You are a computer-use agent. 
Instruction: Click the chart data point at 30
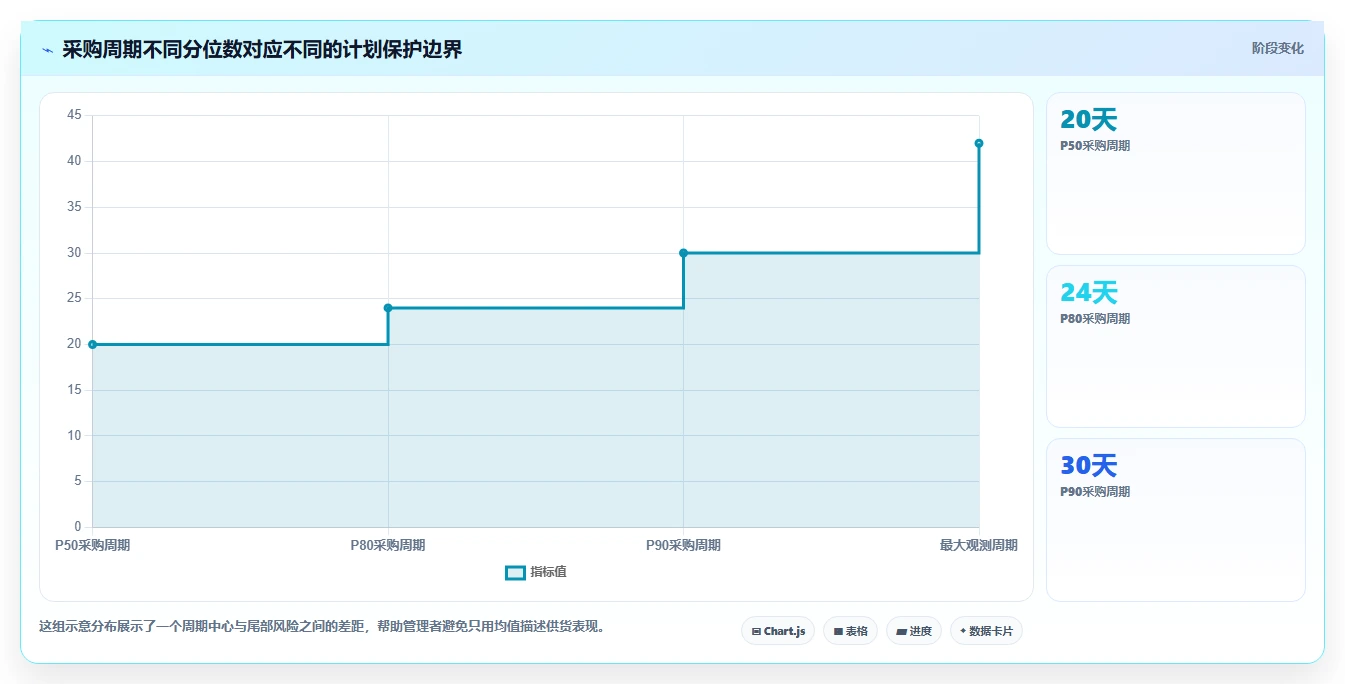pos(684,253)
